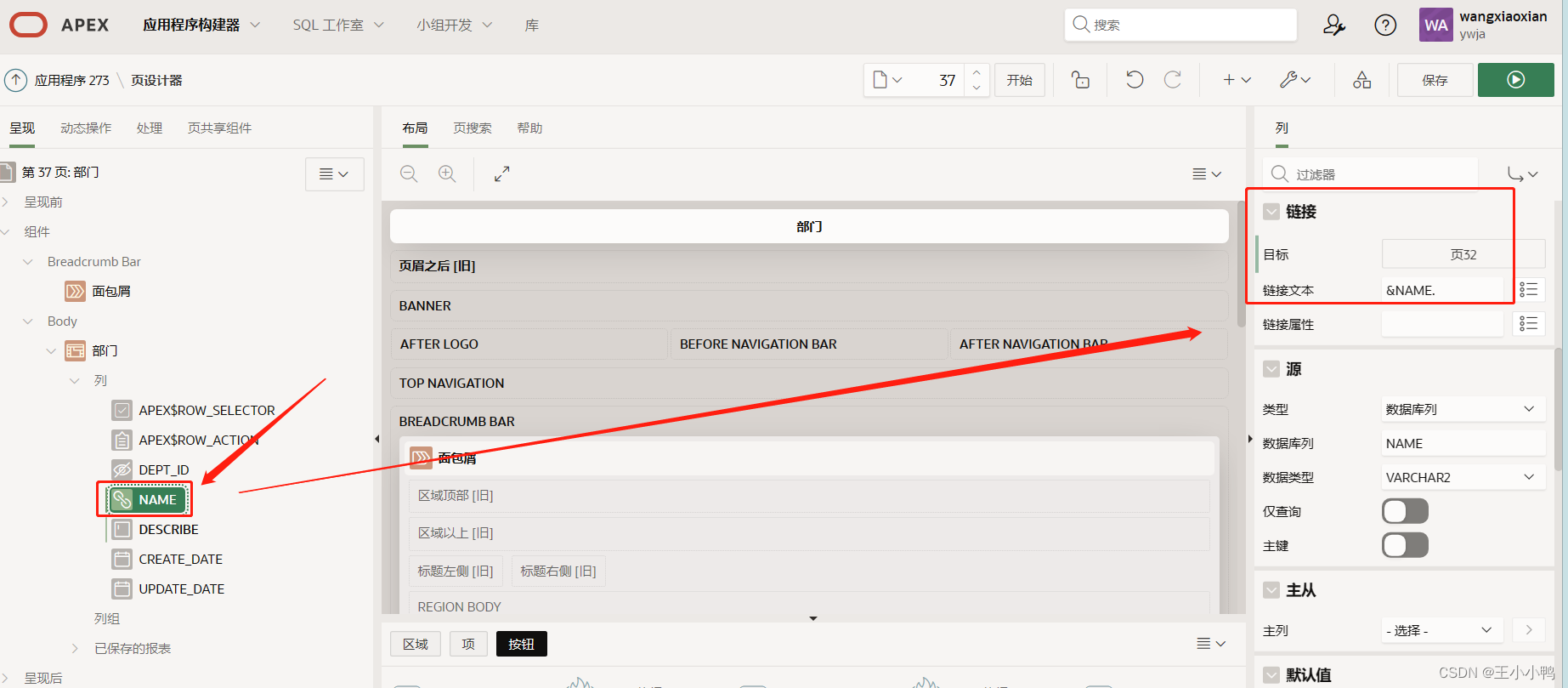Collapse the 链接 property group
This screenshot has height=688, width=1568.
click(1271, 212)
